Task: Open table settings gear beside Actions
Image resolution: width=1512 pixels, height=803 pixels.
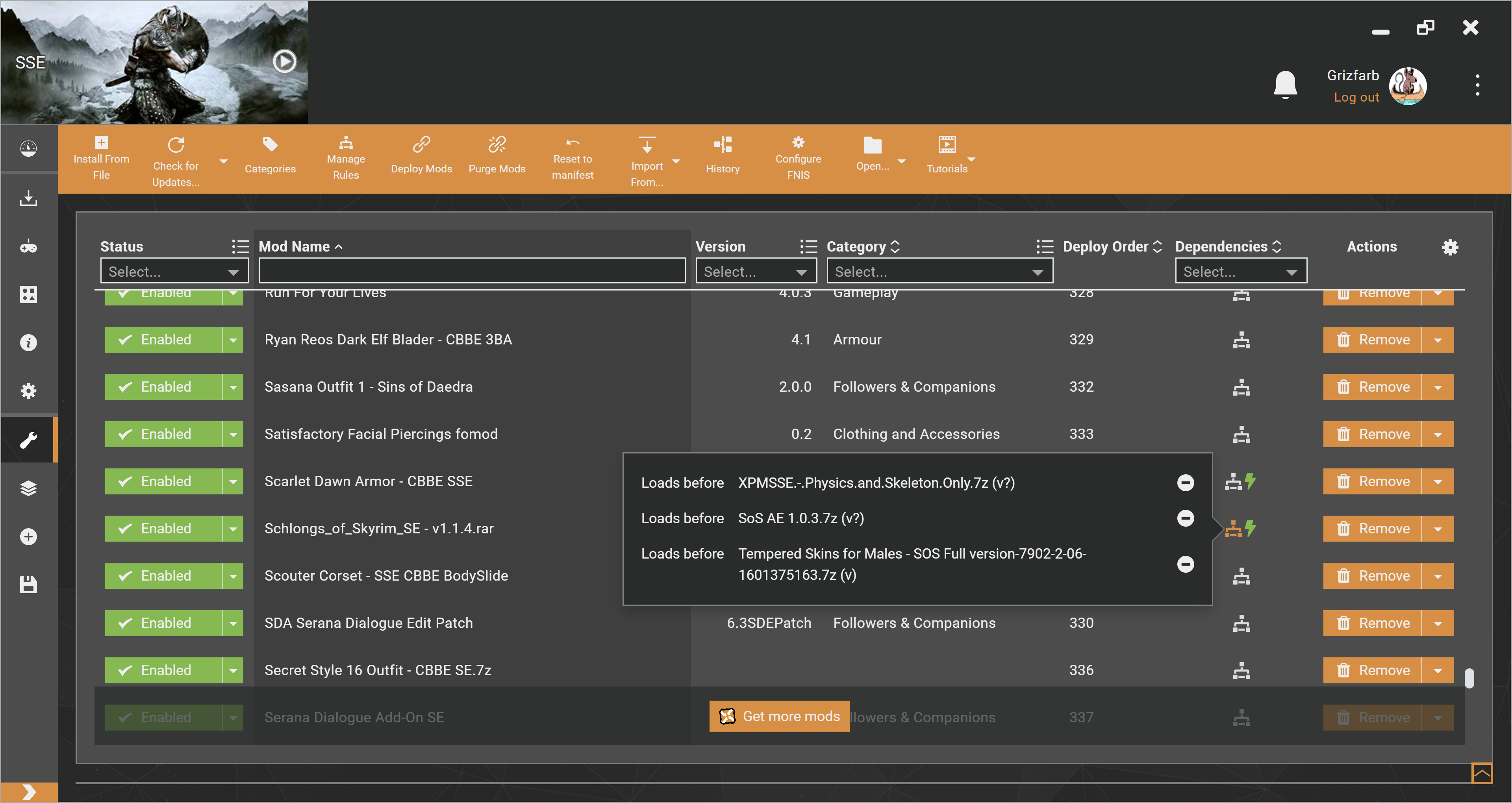Action: 1450,247
